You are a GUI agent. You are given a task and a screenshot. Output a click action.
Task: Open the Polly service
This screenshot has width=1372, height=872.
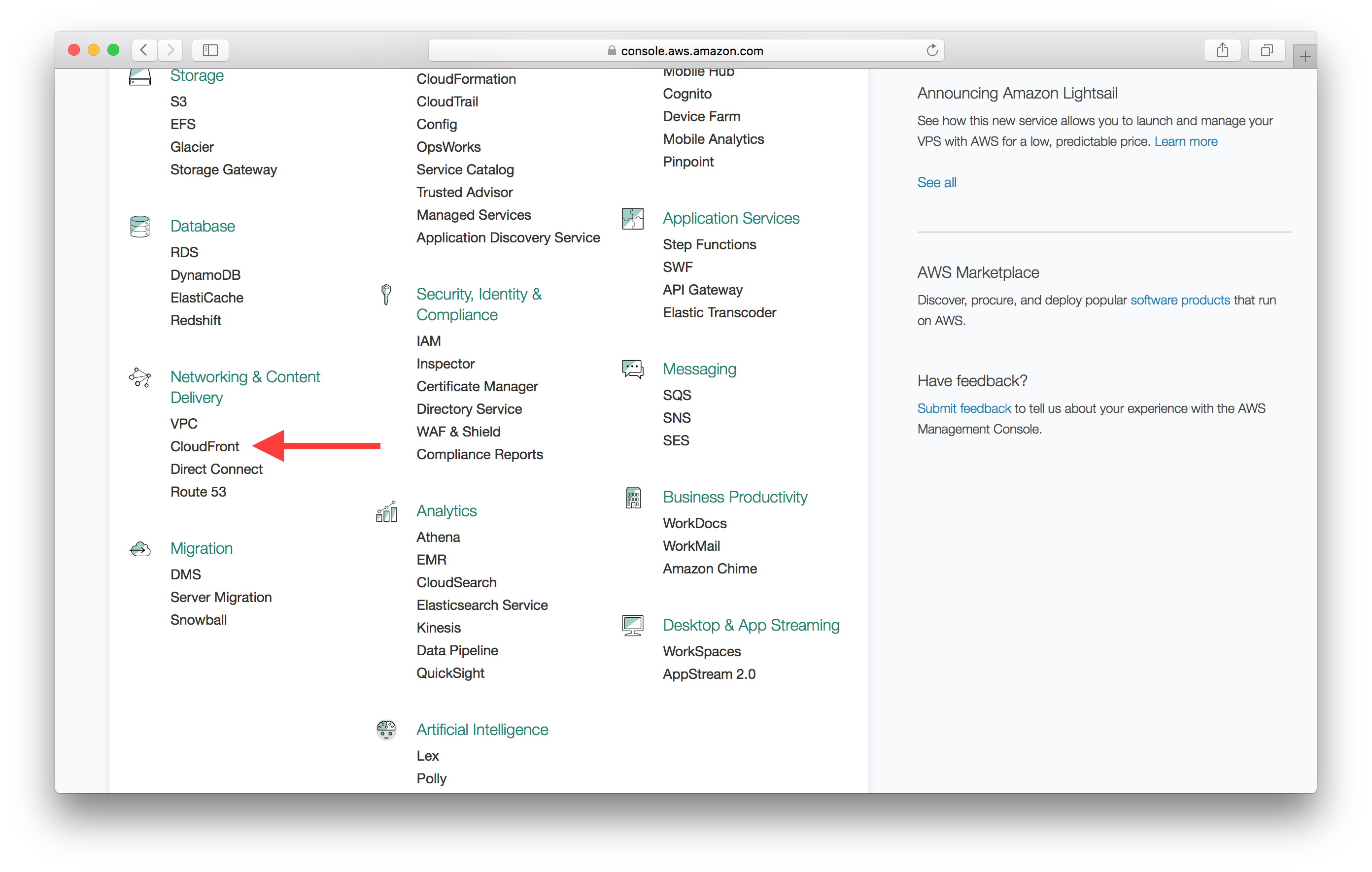pos(431,778)
